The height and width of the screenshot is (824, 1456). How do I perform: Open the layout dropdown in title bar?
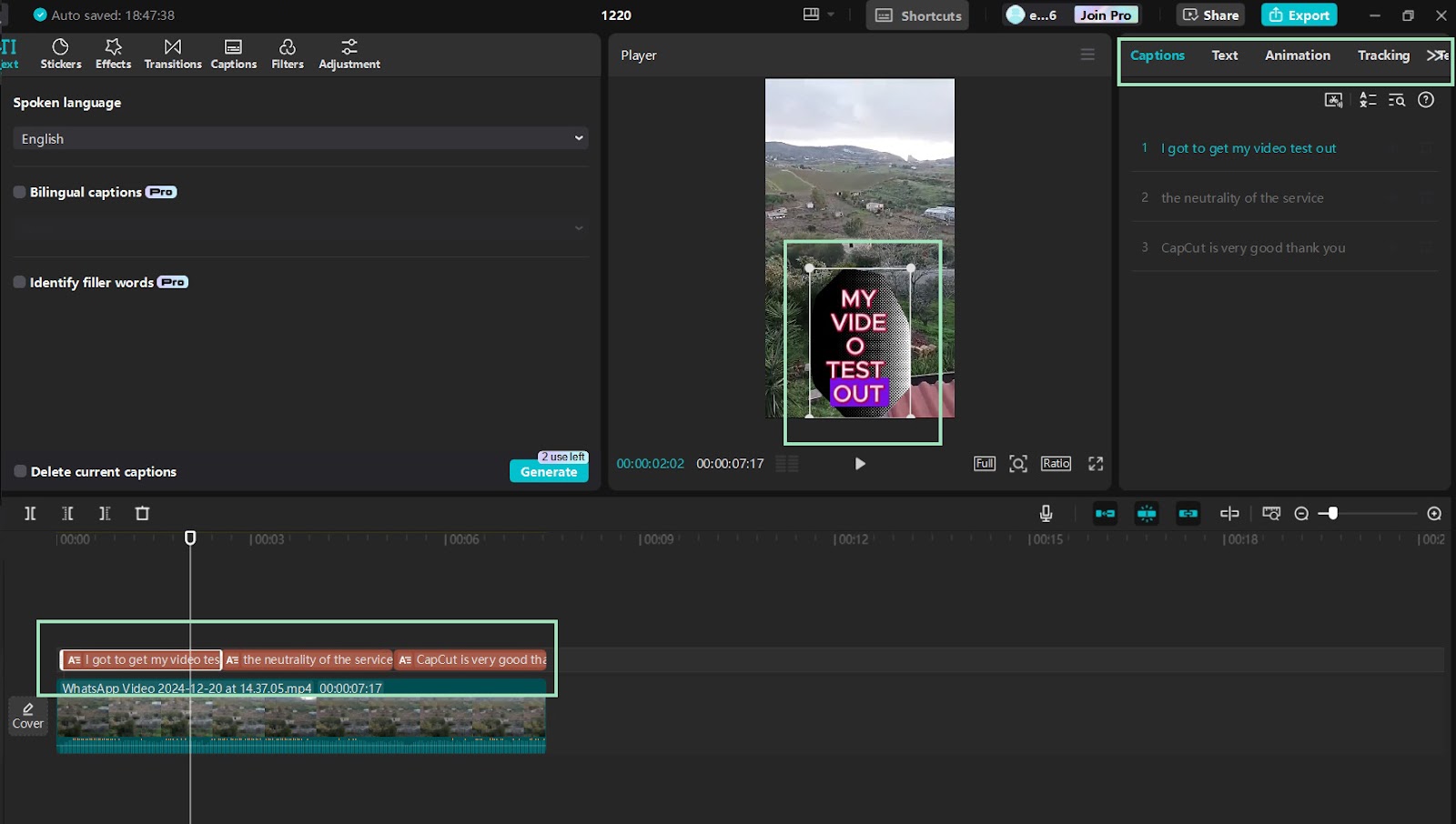[x=819, y=15]
